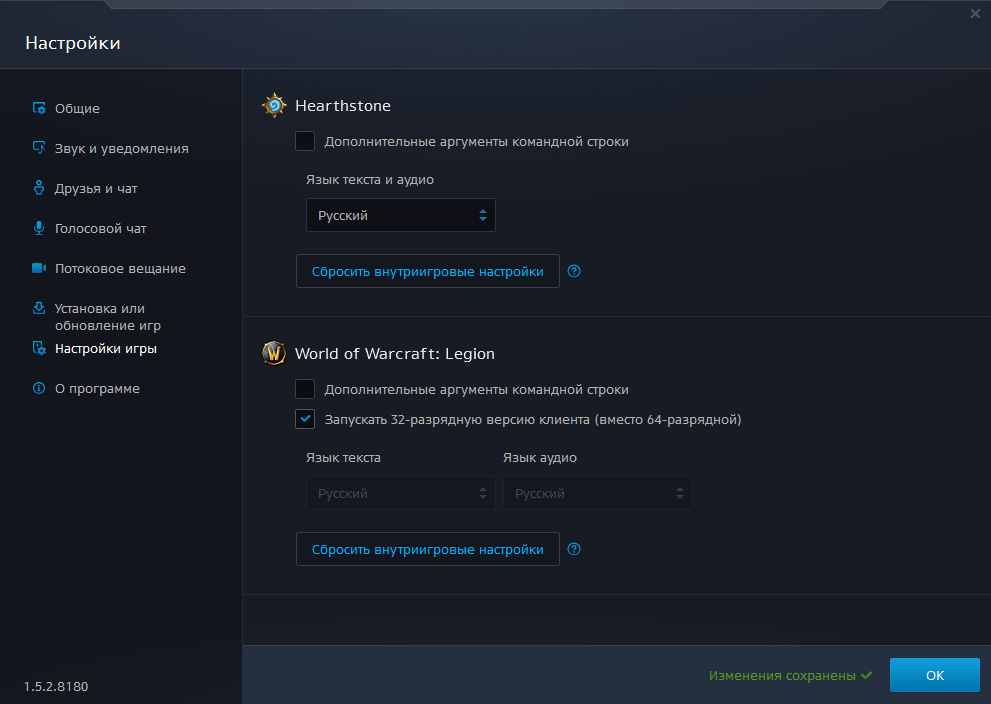Click the Hearthstone section title
Image resolution: width=991 pixels, height=704 pixels.
coord(343,106)
